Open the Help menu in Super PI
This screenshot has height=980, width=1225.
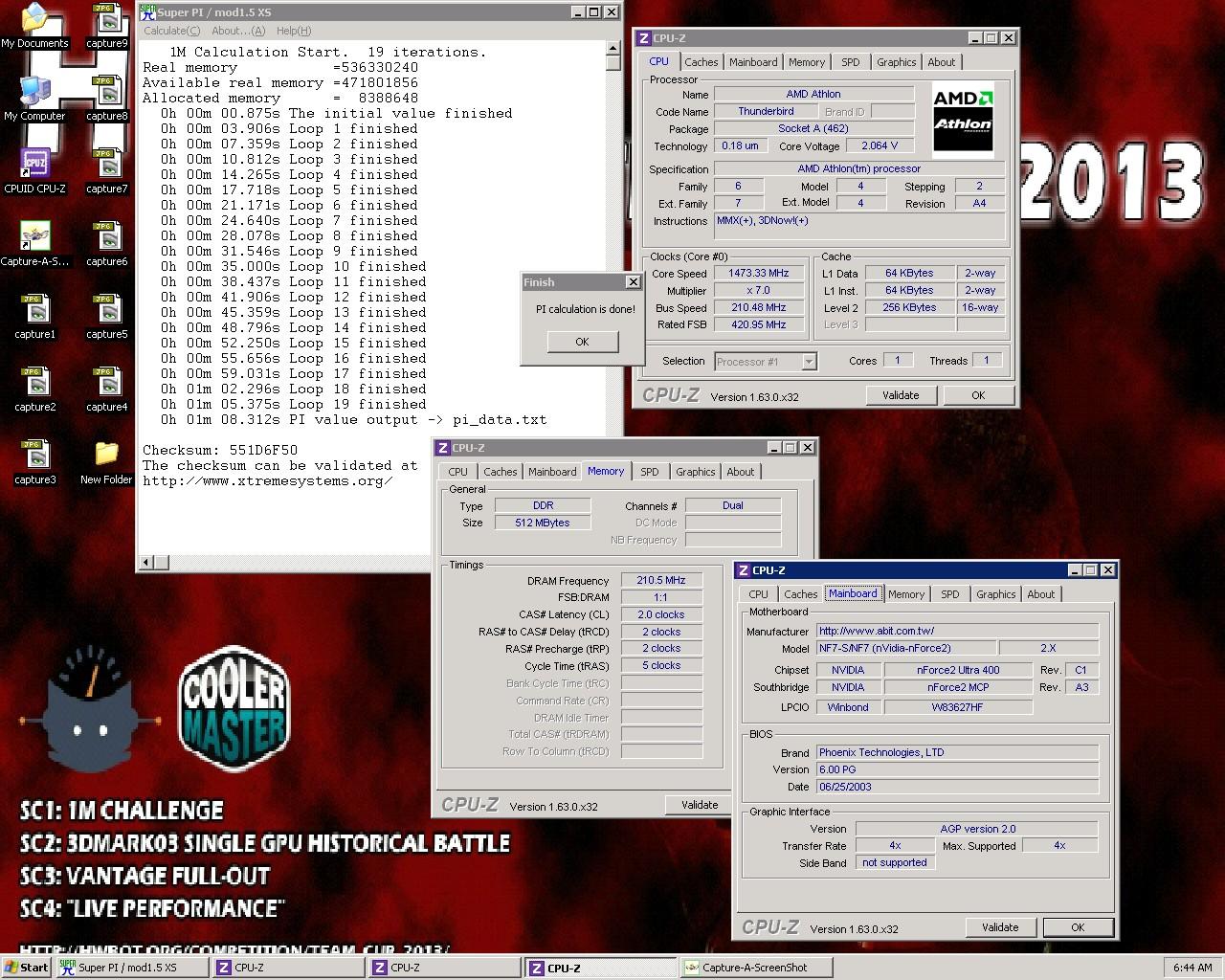click(293, 31)
